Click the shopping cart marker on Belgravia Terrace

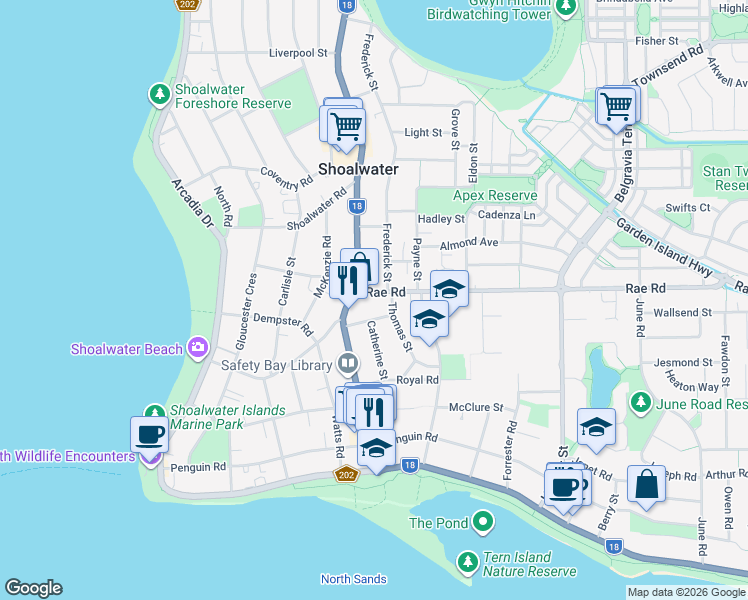[616, 107]
